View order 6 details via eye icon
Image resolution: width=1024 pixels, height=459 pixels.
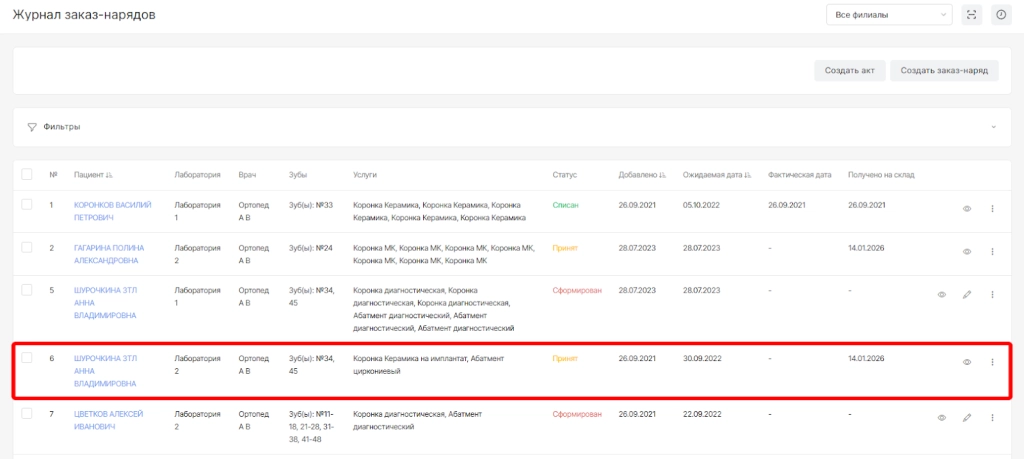pos(967,362)
